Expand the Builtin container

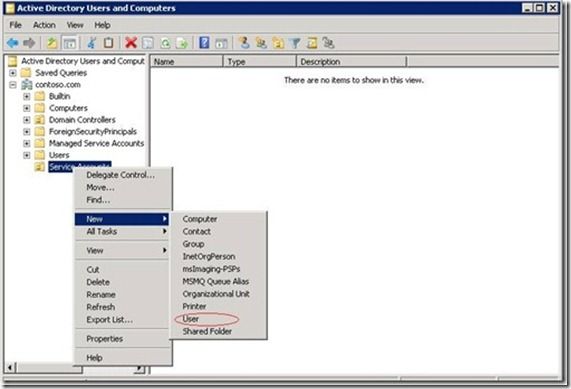click(27, 97)
